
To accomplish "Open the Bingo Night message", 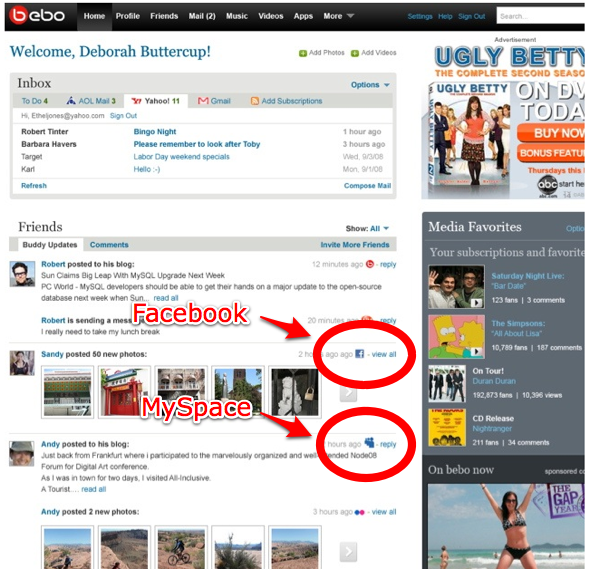I will click(155, 132).
